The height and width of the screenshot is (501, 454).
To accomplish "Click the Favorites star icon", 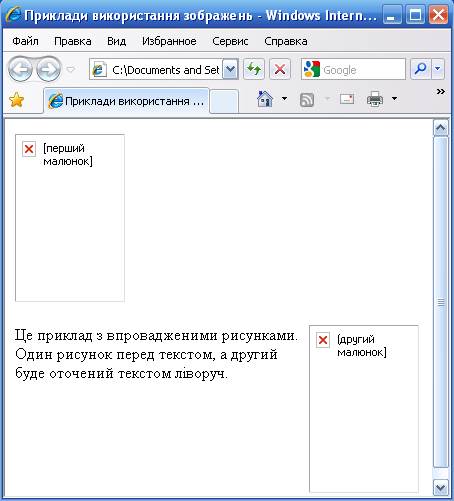I will tap(16, 100).
